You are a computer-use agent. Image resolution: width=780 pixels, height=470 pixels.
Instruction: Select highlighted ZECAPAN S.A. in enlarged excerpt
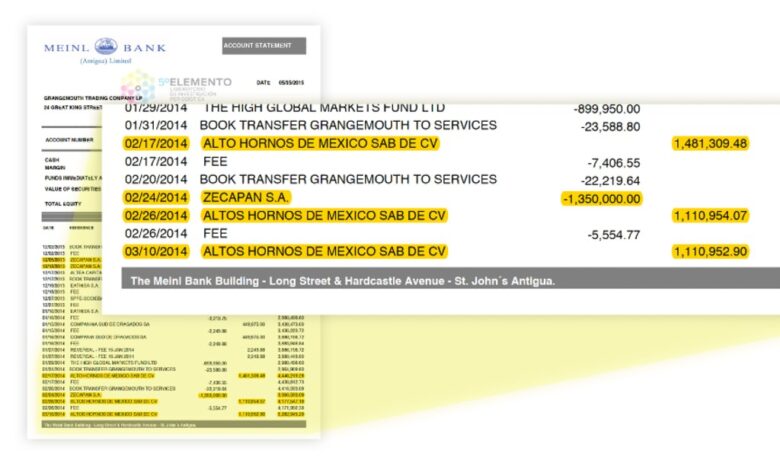(246, 197)
